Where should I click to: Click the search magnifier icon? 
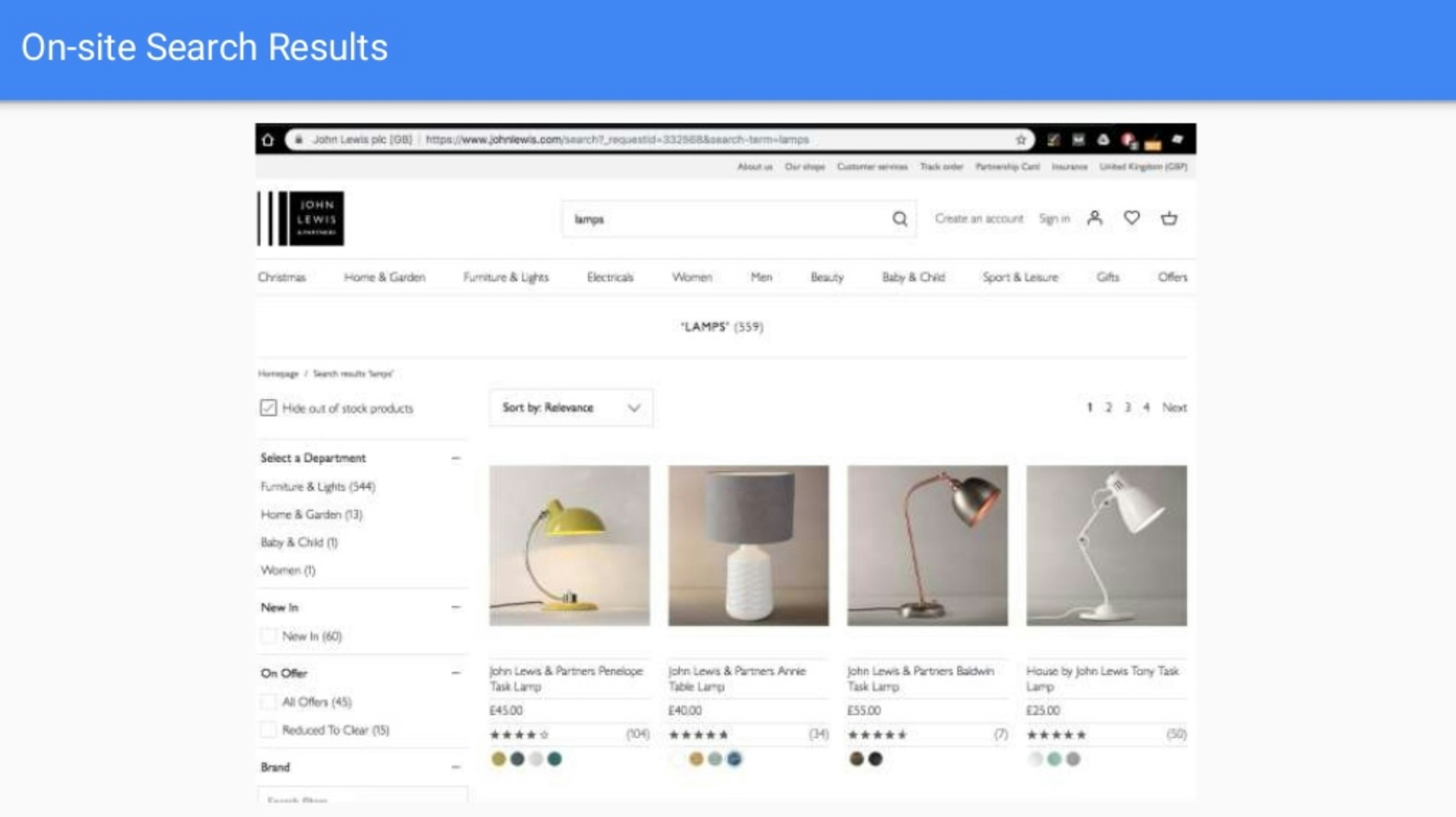pyautogui.click(x=900, y=219)
